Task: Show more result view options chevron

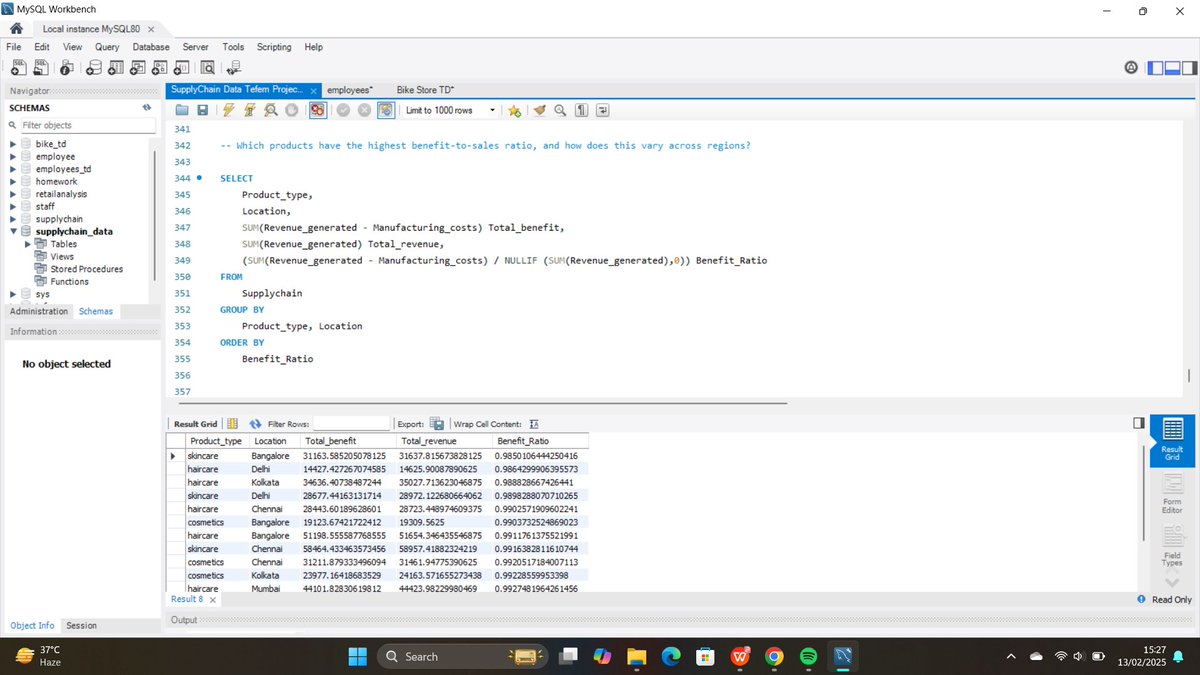Action: (x=1173, y=582)
